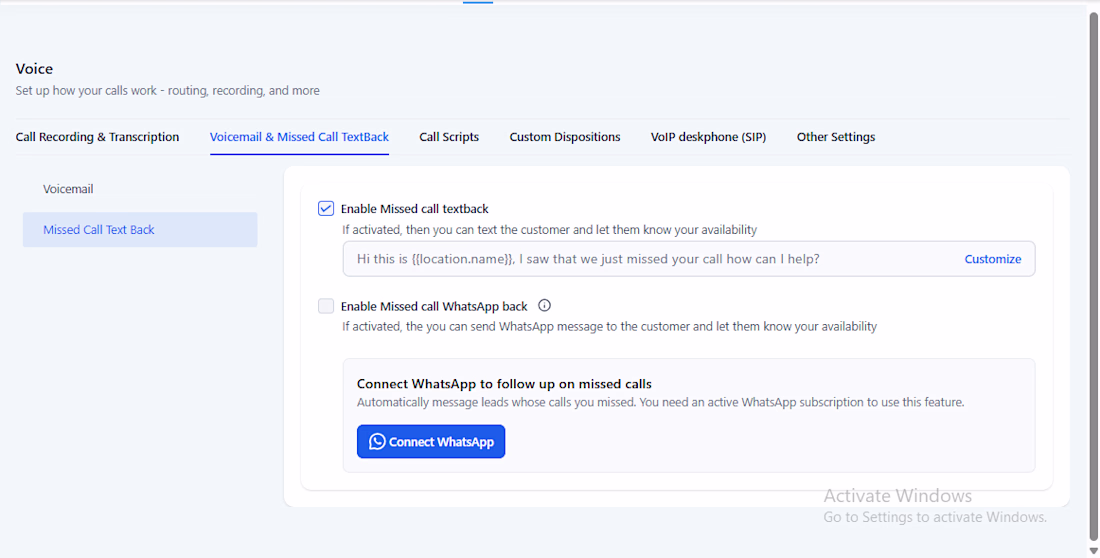Select Voicemail & Missed Call TextBack tab

click(300, 137)
